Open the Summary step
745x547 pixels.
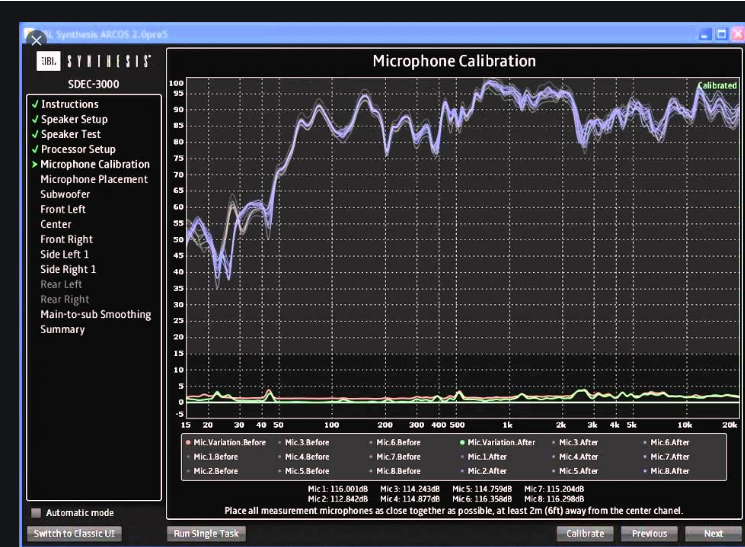tap(62, 329)
